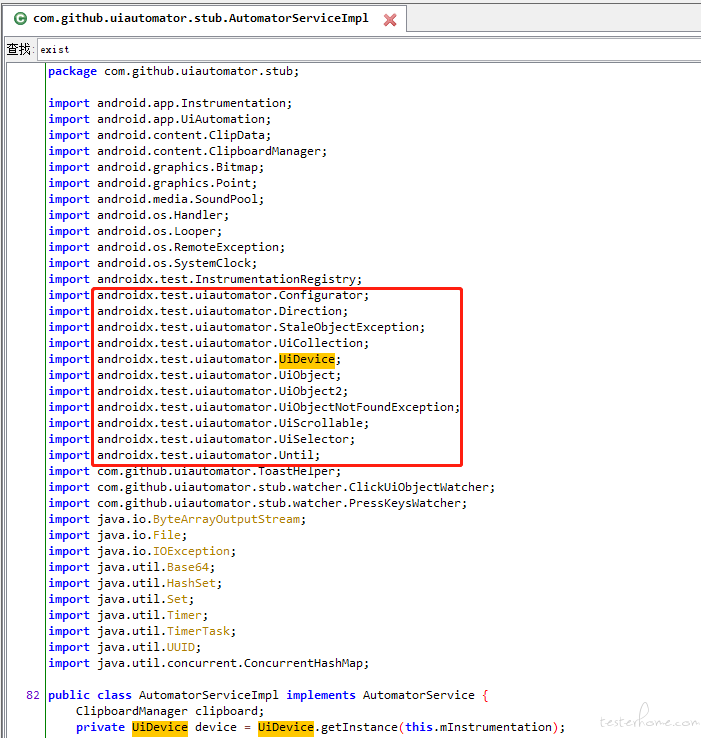This screenshot has width=701, height=738.
Task: Click import android.os.Handler line
Action: click(138, 215)
